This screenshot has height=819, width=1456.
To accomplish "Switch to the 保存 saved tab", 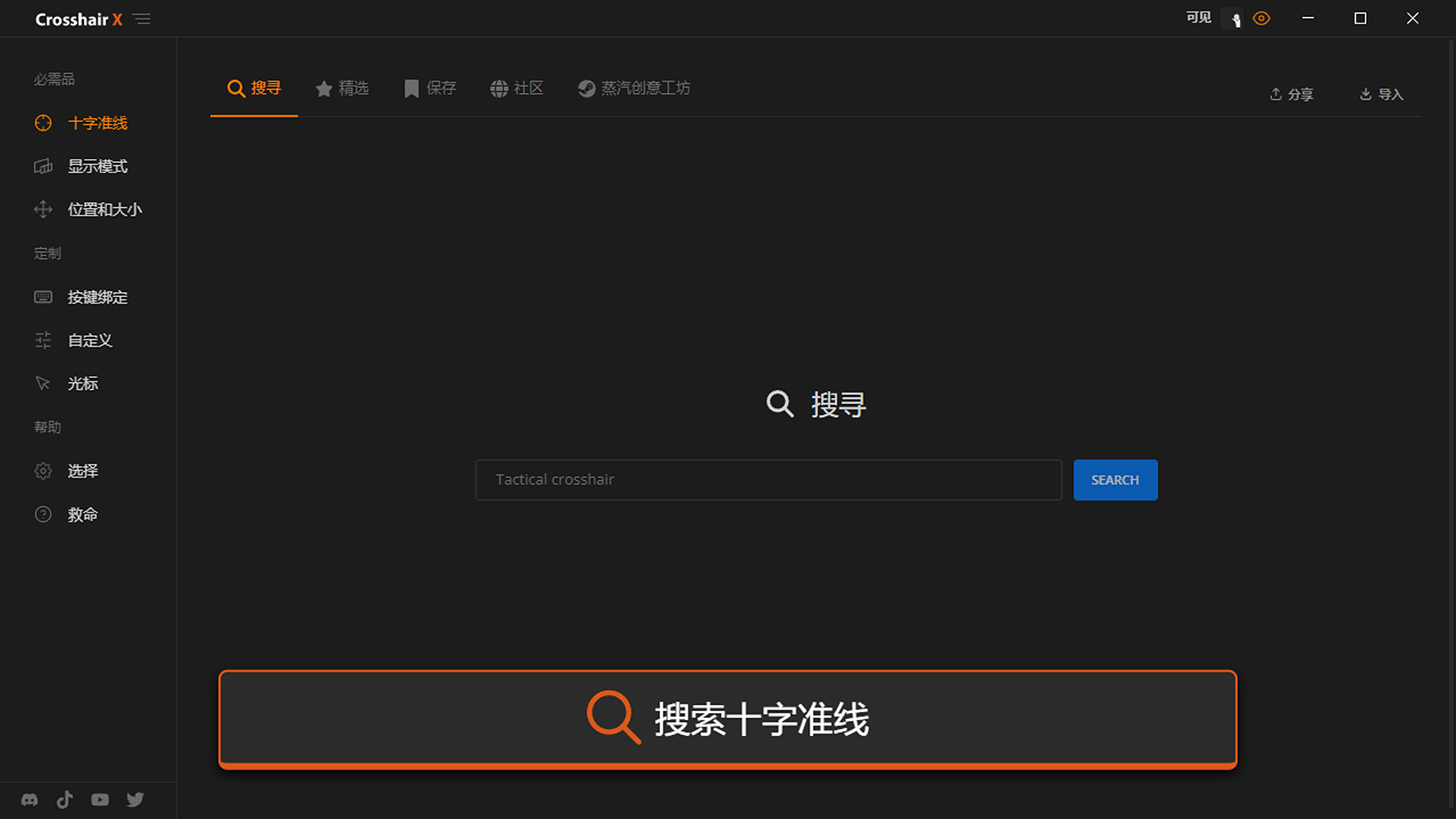I will point(430,89).
